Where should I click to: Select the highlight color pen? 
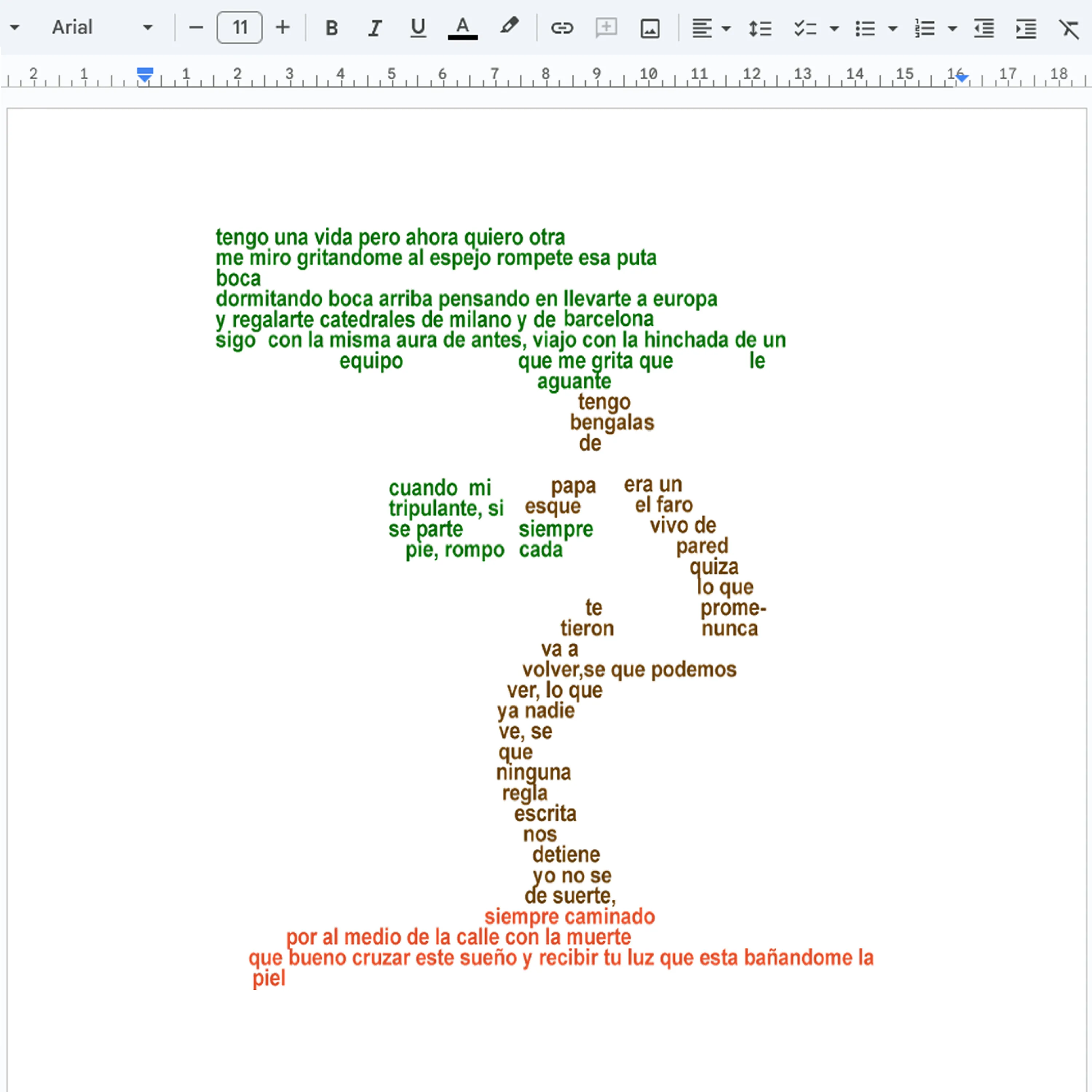tap(509, 27)
